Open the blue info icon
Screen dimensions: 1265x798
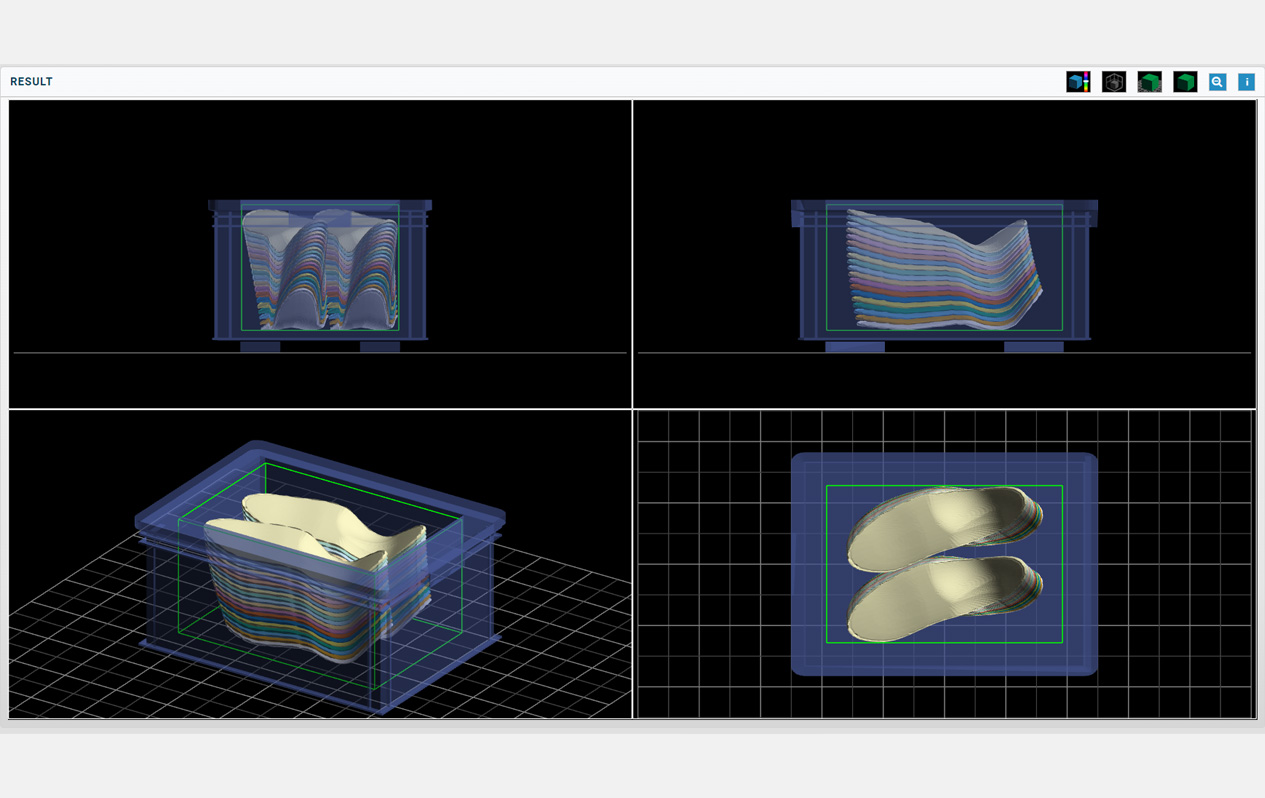pos(1246,82)
